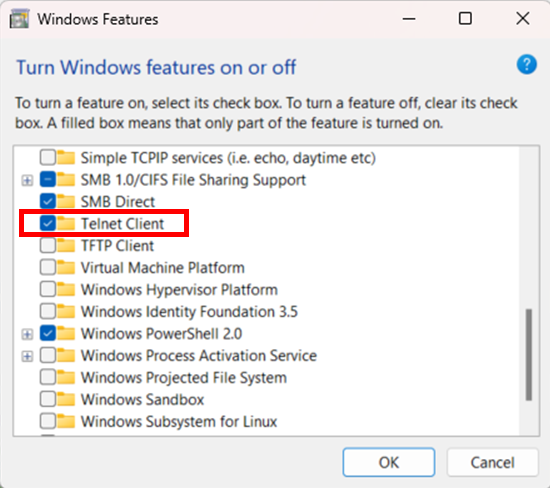Expand SMB 1.0/CIFS File Sharing Support
Screen dimensions: 550x488
pyautogui.click(x=27, y=180)
